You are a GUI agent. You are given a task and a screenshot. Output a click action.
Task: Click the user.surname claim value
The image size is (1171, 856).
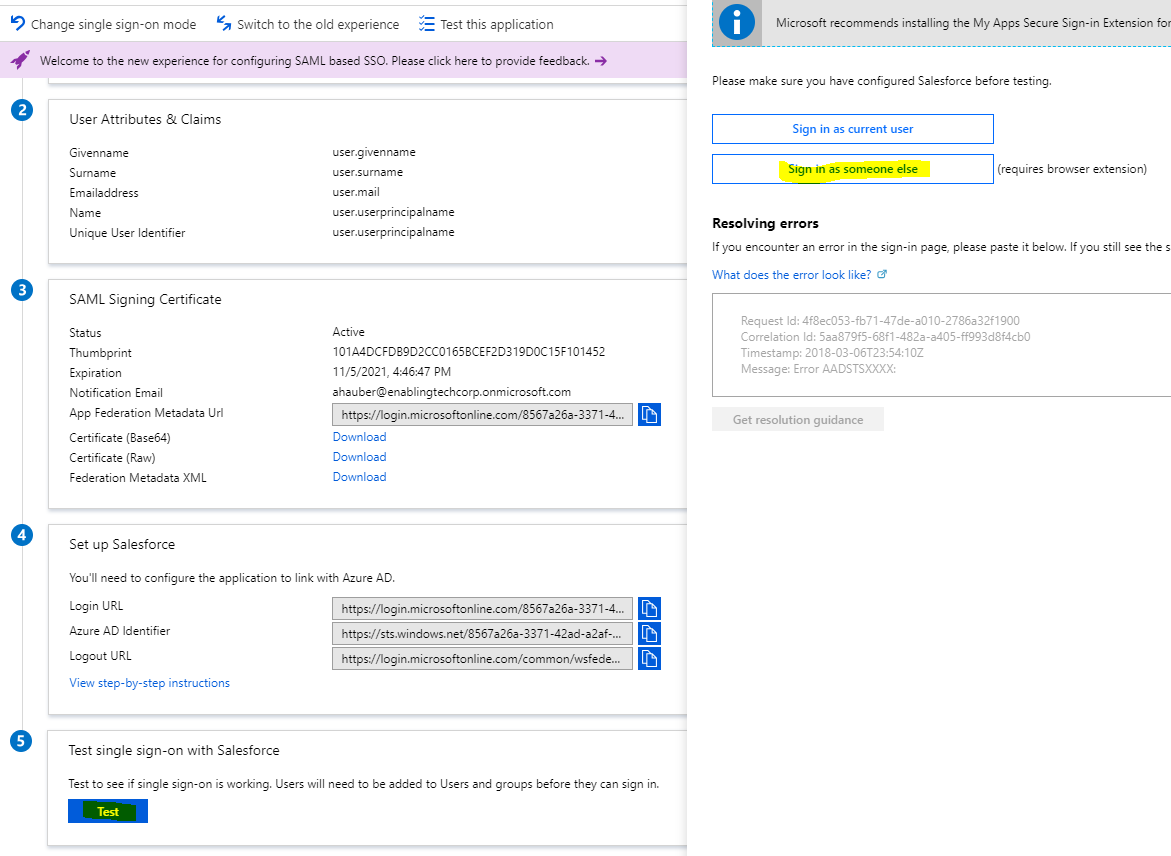pos(367,172)
